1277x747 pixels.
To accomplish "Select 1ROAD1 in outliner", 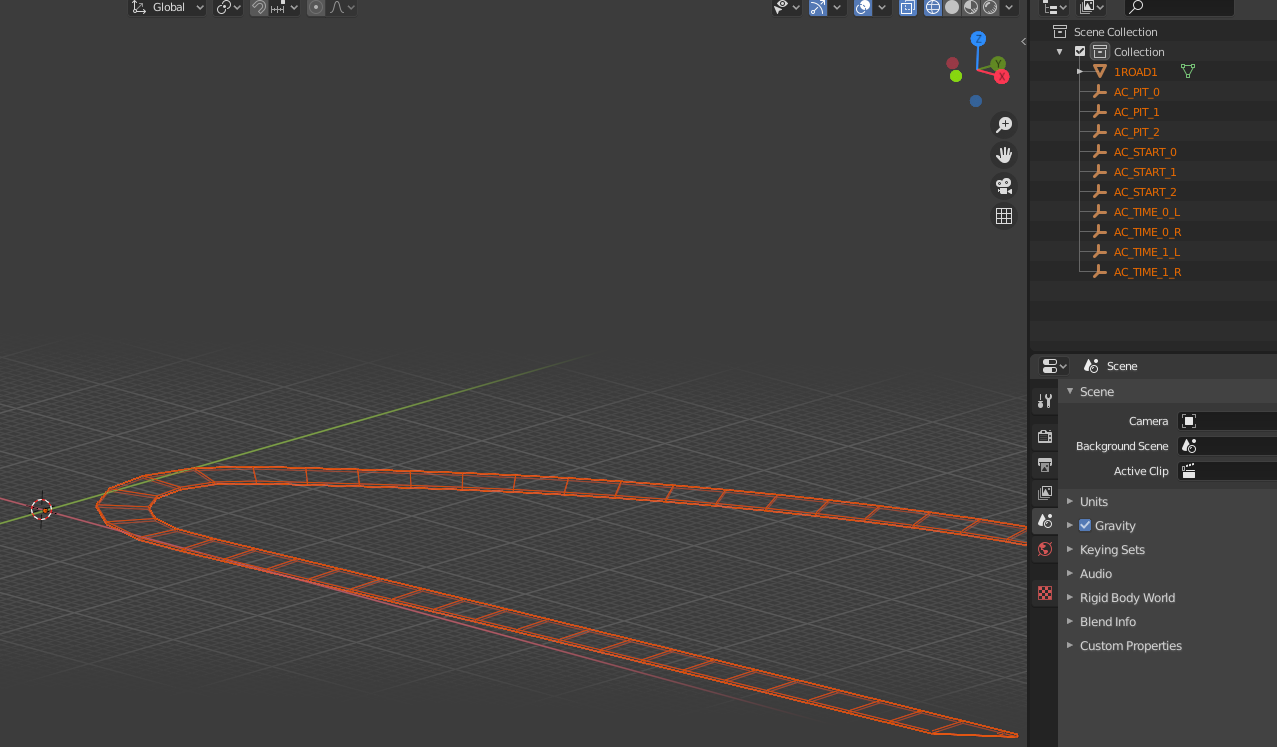I will click(1136, 72).
